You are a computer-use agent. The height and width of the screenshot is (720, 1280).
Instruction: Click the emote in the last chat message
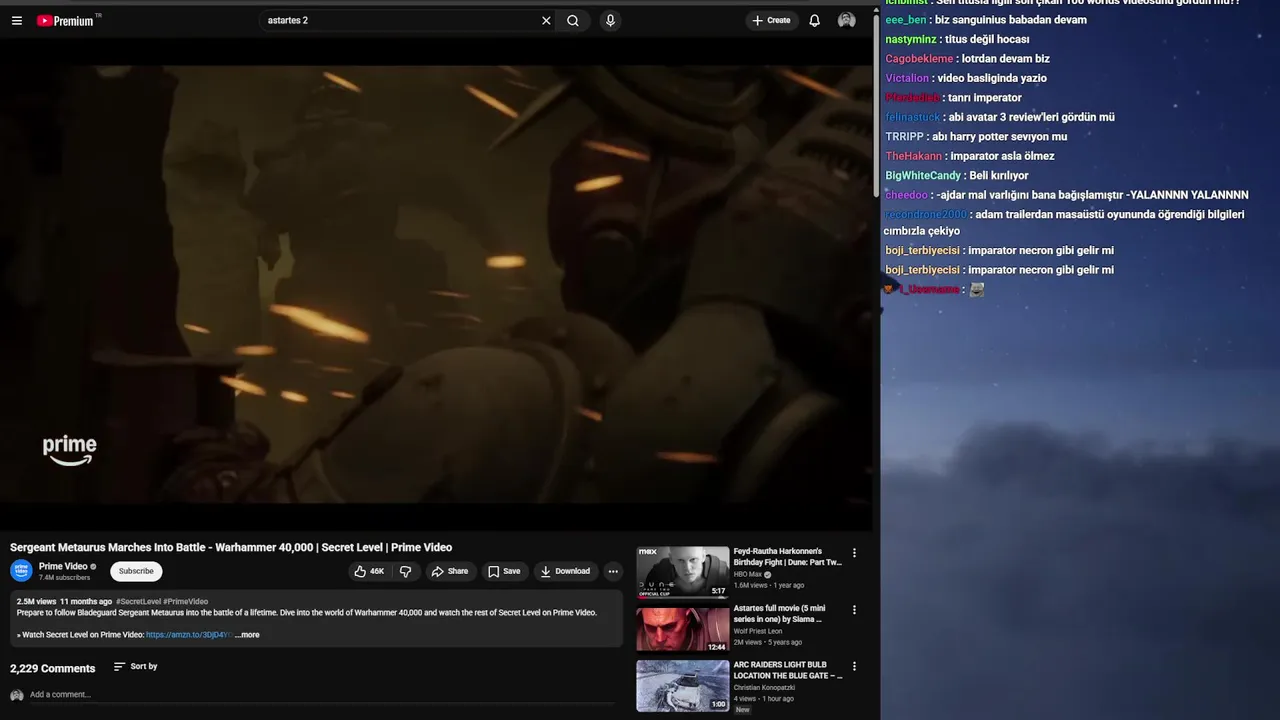click(x=977, y=289)
